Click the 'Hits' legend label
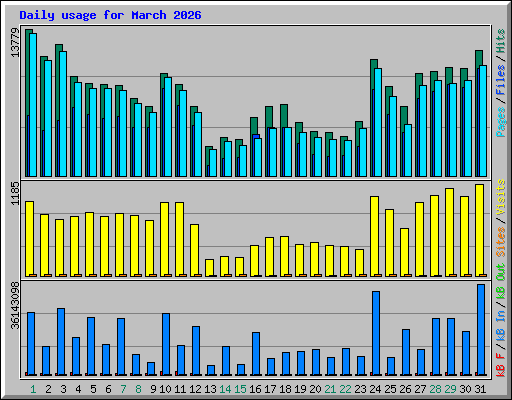This screenshot has height=400, width=512. tap(501, 41)
